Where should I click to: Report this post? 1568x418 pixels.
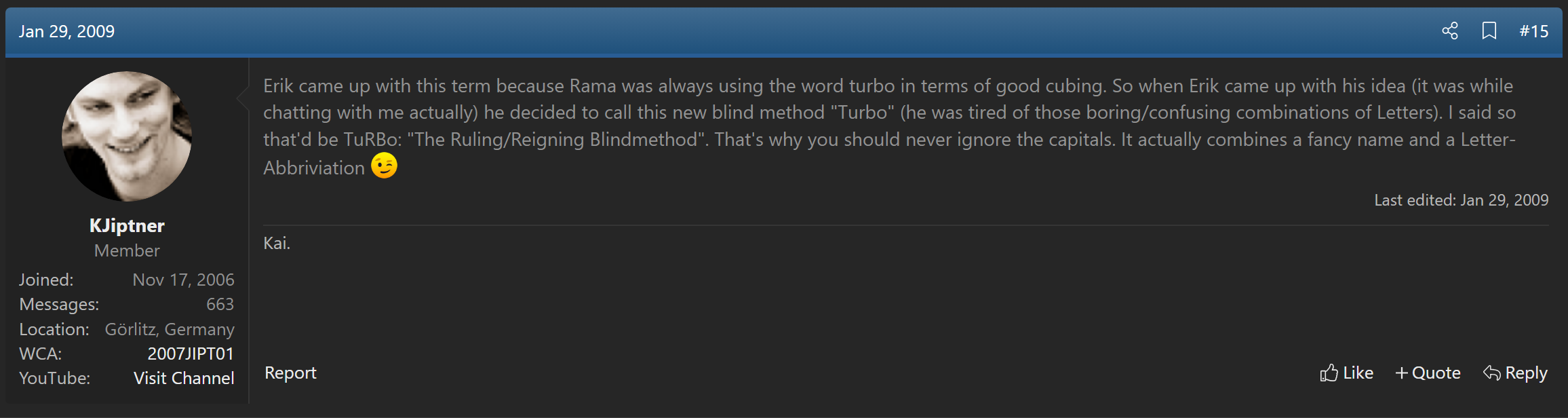click(x=290, y=373)
